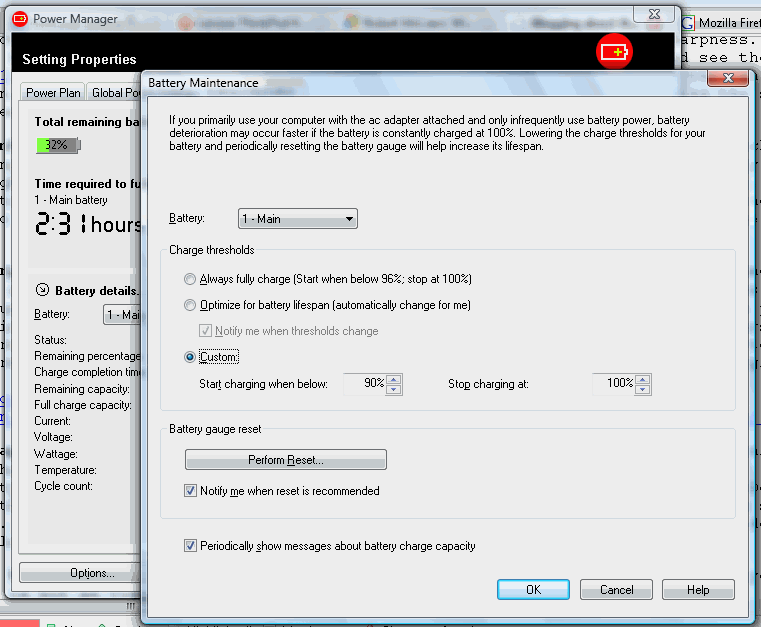The height and width of the screenshot is (627, 761).
Task: Open Help for Battery Maintenance
Action: (x=698, y=590)
